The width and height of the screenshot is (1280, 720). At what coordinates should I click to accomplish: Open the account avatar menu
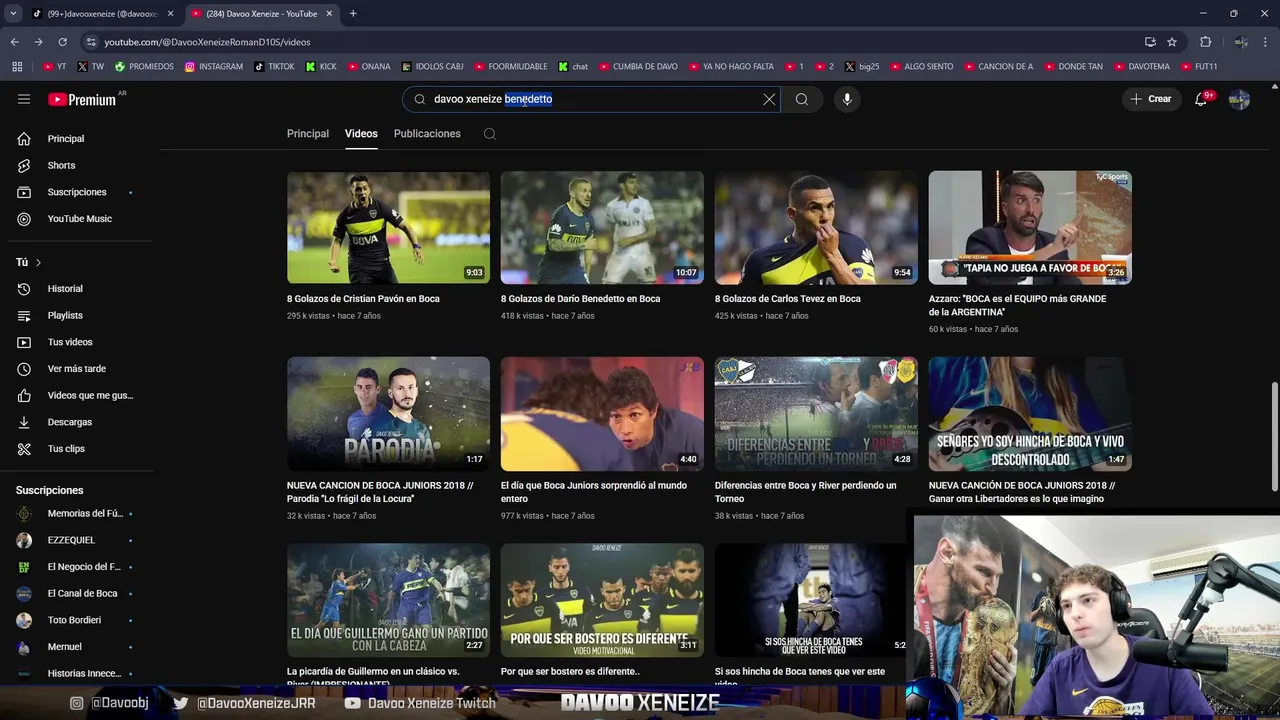pos(1239,99)
